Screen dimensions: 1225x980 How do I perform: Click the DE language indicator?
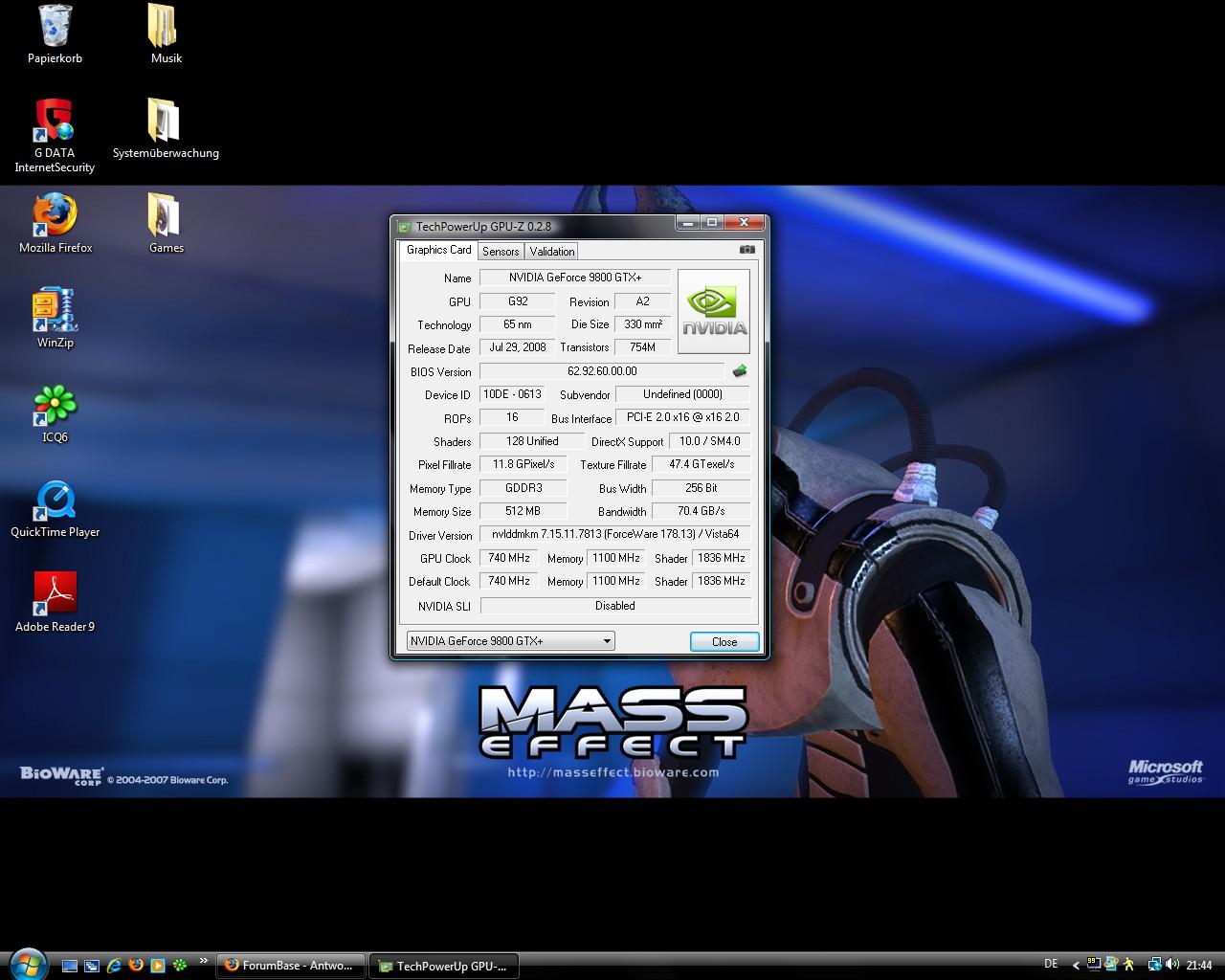click(x=1051, y=965)
